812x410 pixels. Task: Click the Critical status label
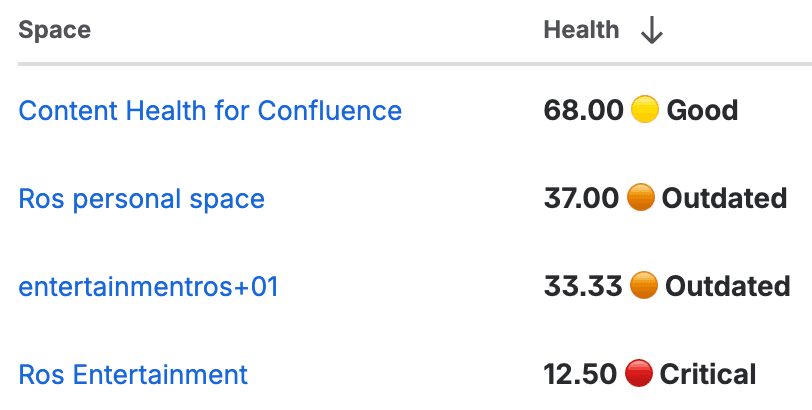pos(708,375)
